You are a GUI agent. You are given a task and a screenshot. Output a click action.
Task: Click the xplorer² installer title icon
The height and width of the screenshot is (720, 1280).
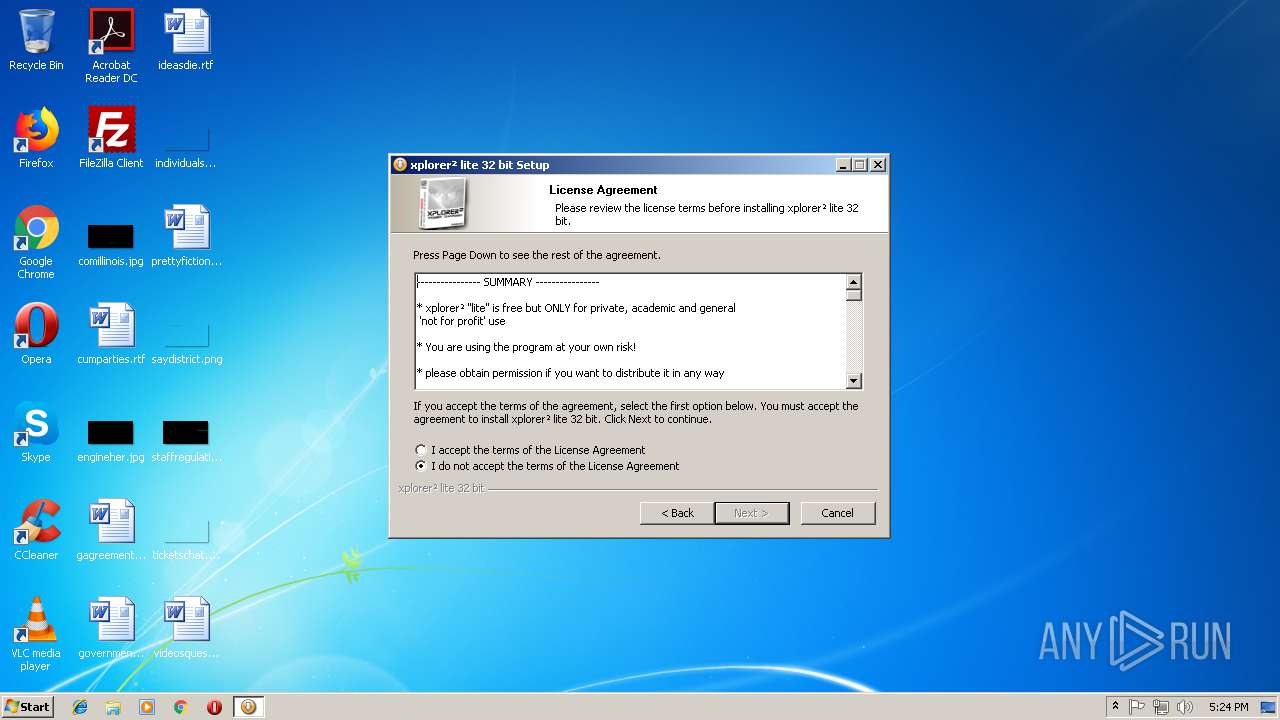(x=400, y=165)
